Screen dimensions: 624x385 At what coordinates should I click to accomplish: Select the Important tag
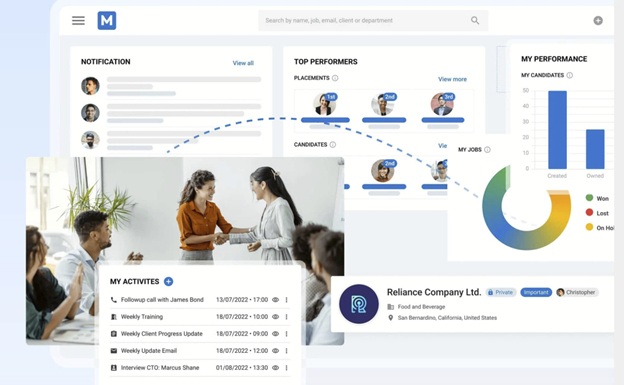pos(536,292)
